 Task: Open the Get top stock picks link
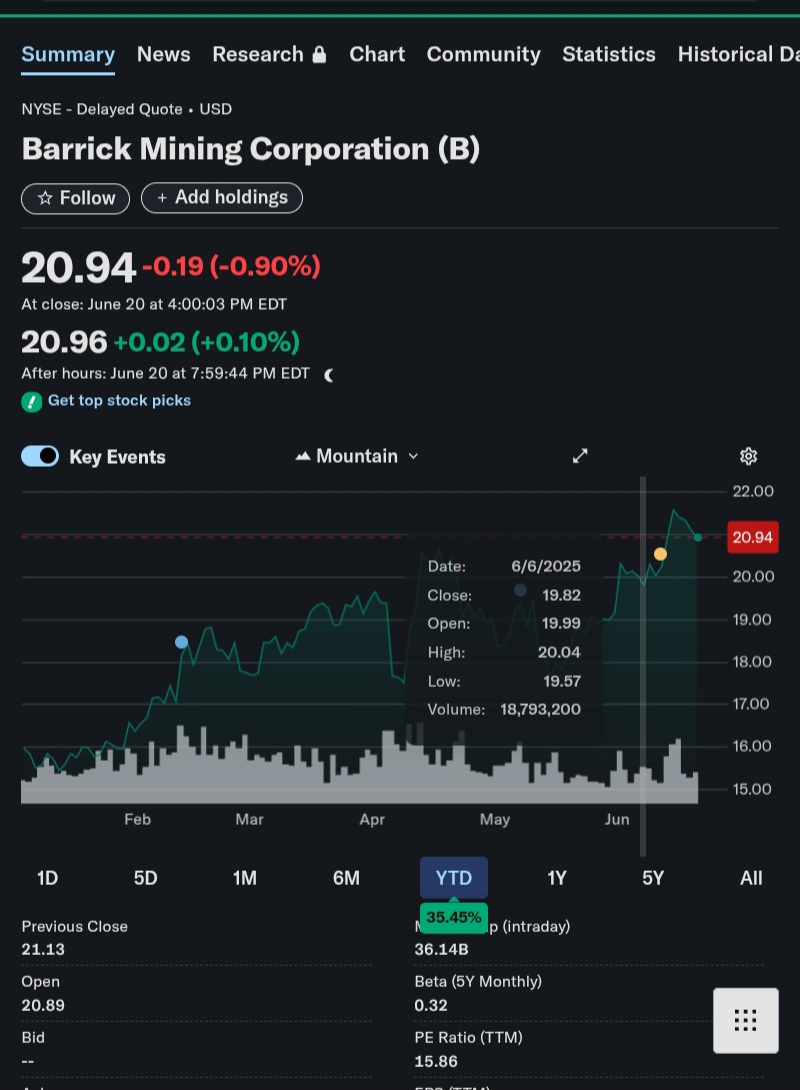[x=119, y=400]
